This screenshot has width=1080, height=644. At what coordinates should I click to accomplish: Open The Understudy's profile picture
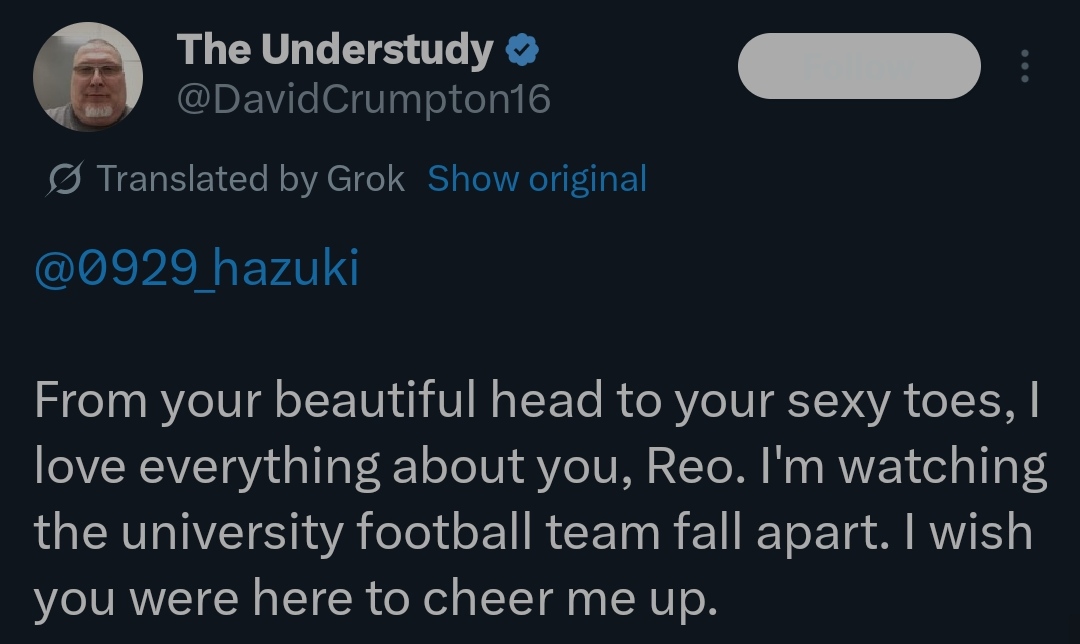tap(88, 78)
